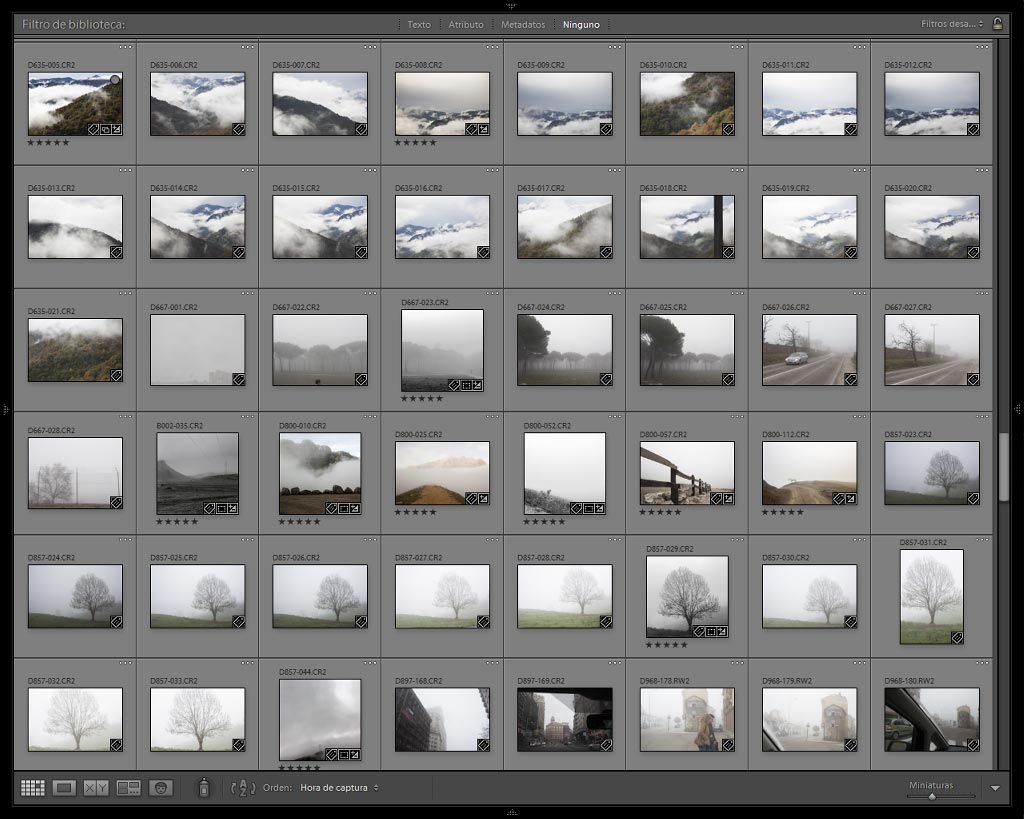Image resolution: width=1024 pixels, height=819 pixels.
Task: Click keyword badge on D667-026.CR2
Action: click(x=850, y=379)
